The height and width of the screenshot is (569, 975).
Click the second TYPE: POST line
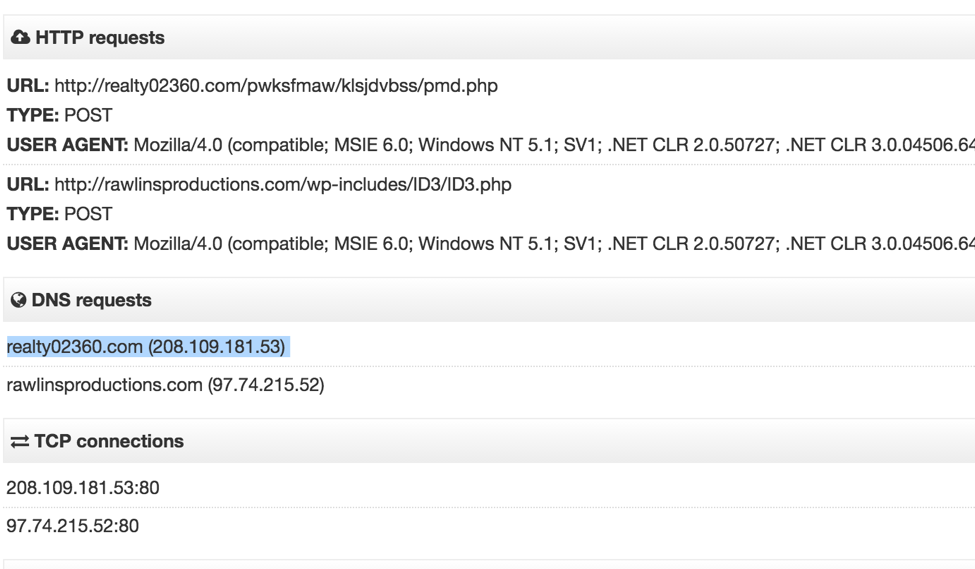pyautogui.click(x=60, y=214)
